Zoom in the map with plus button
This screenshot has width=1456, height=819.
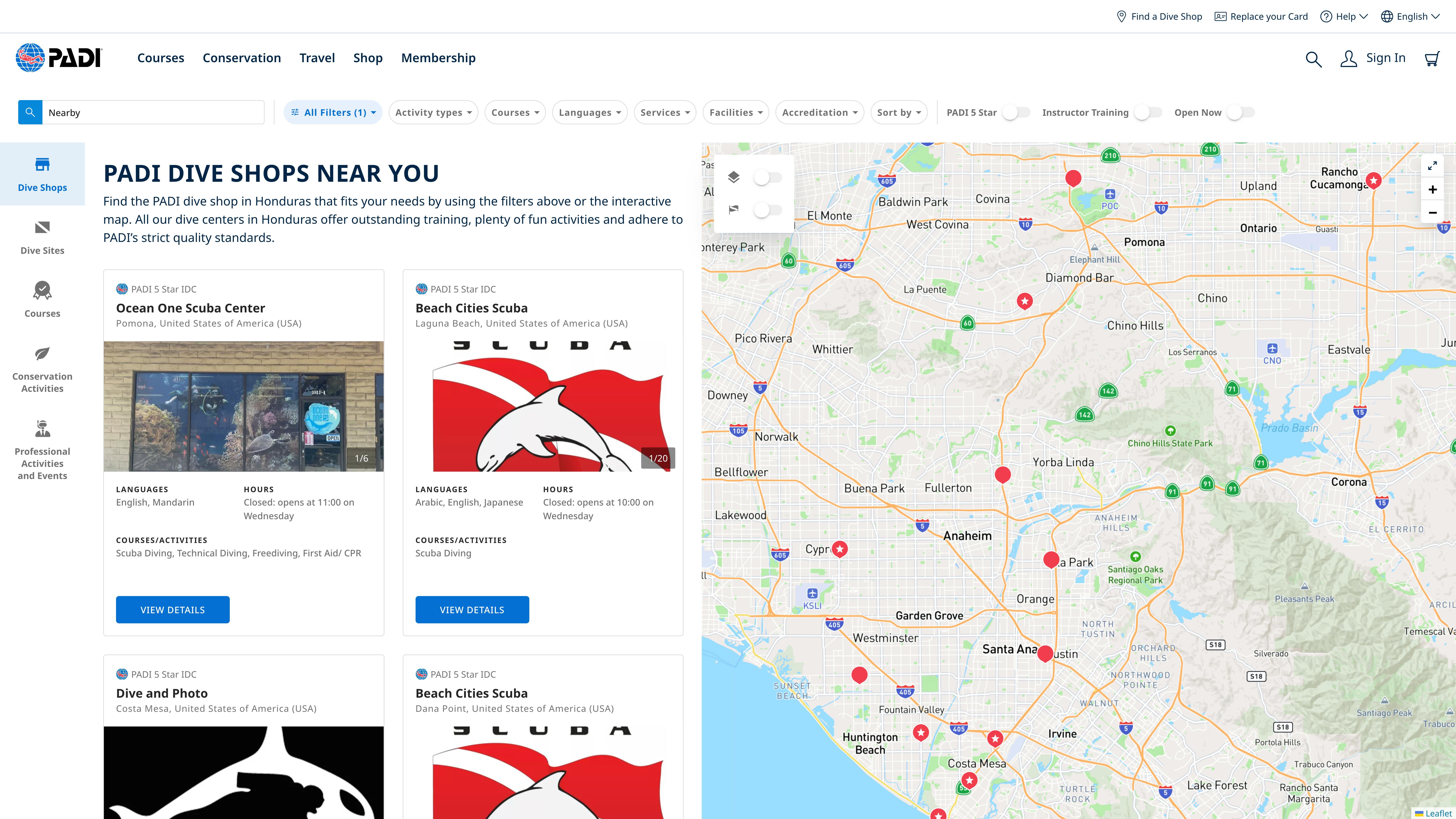[x=1432, y=189]
